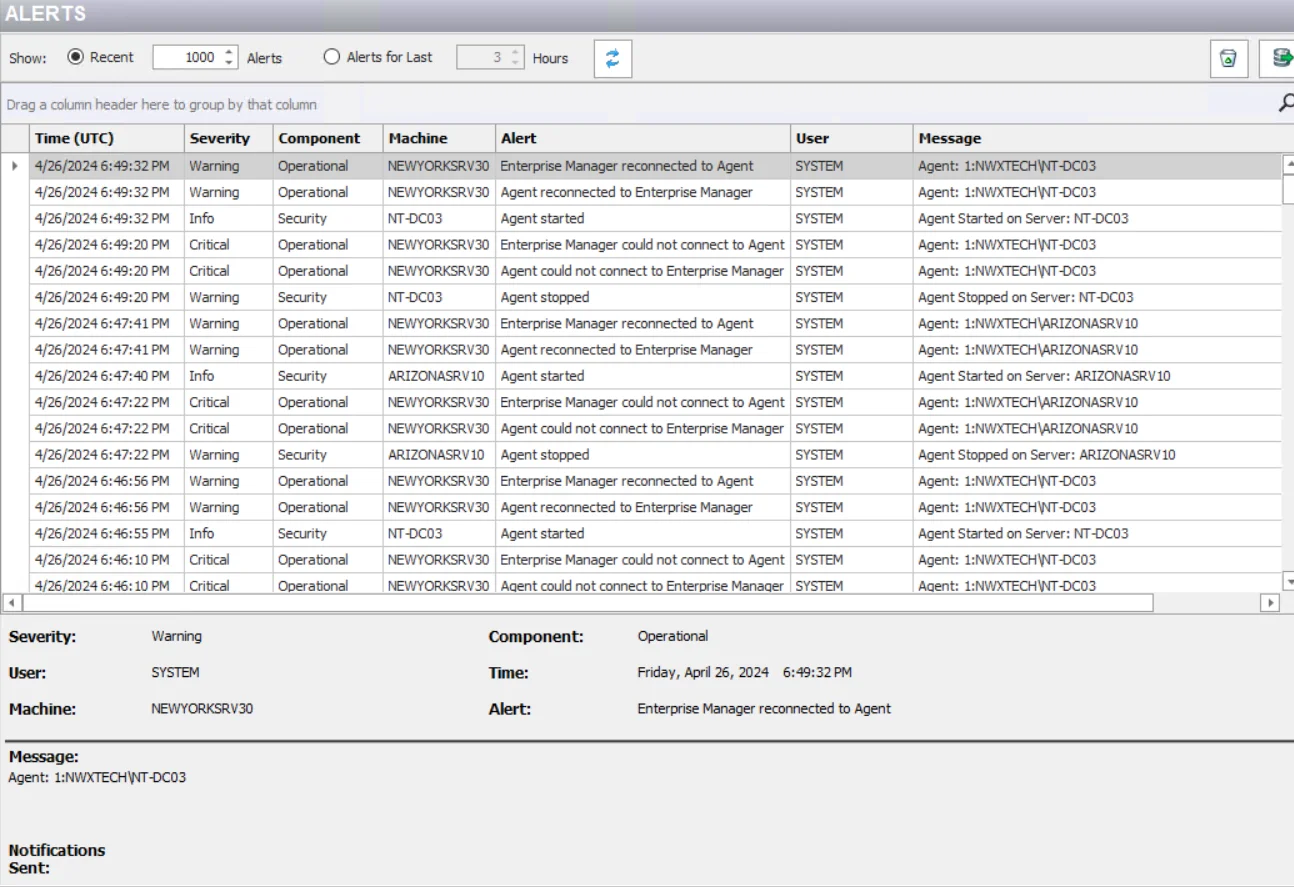Sort by the User column header

[x=851, y=138]
